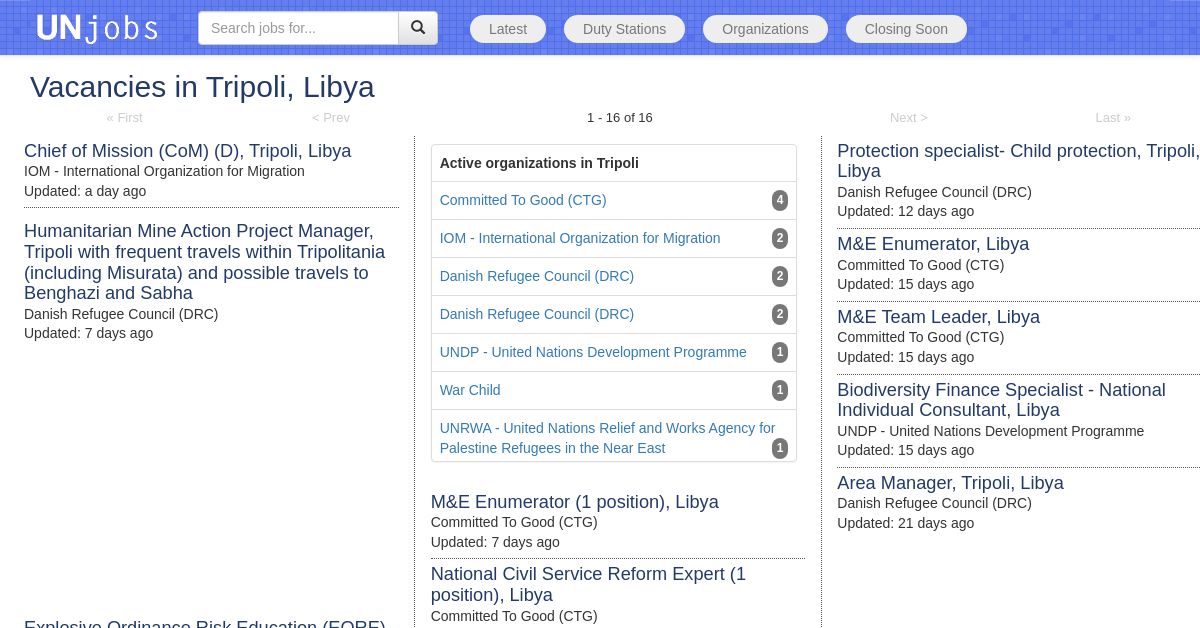Click the search magnifier icon button
Screen dimensions: 1200x628
coord(418,28)
